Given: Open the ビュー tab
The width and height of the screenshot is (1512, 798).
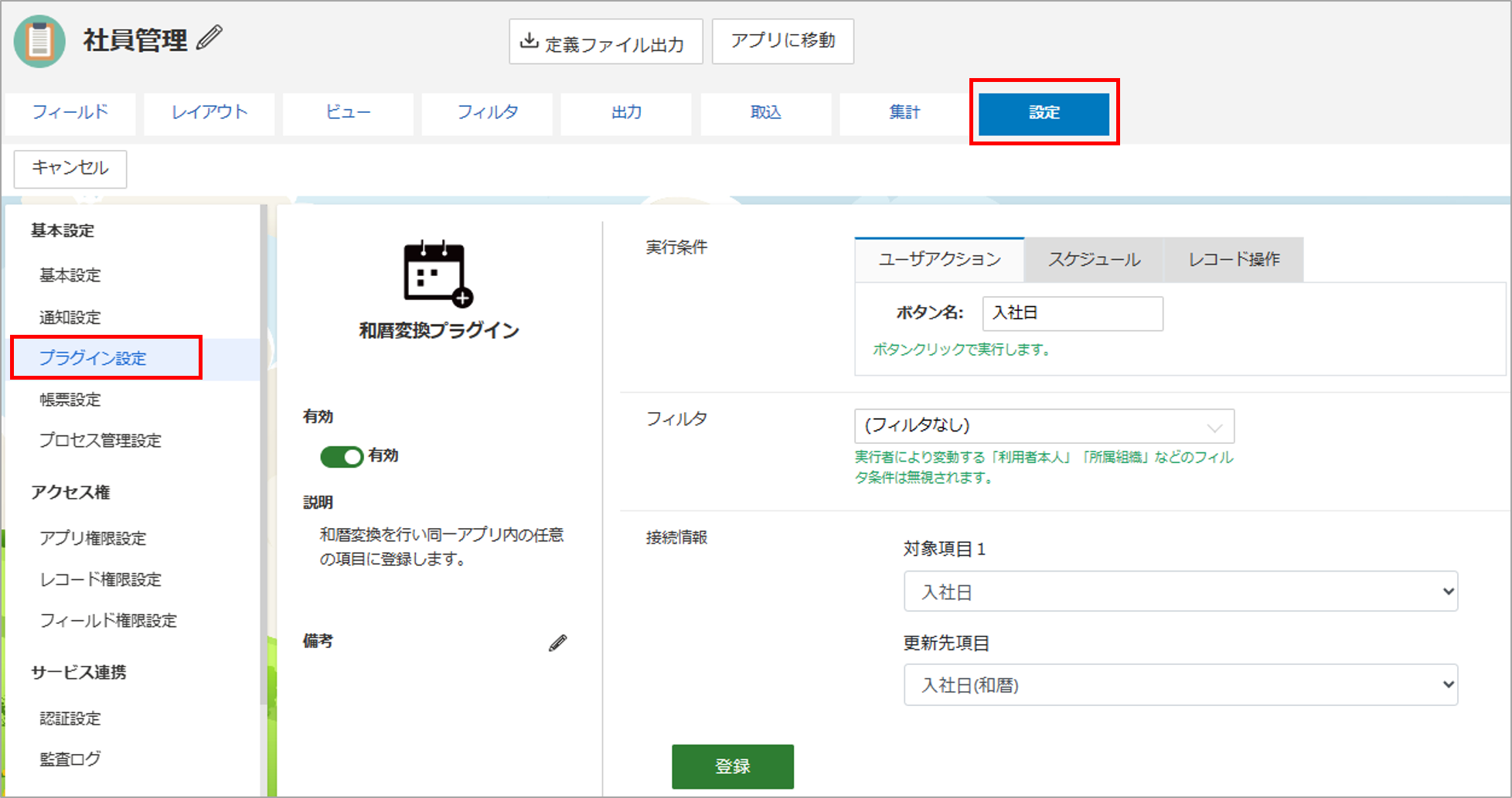Looking at the screenshot, I should 349,113.
